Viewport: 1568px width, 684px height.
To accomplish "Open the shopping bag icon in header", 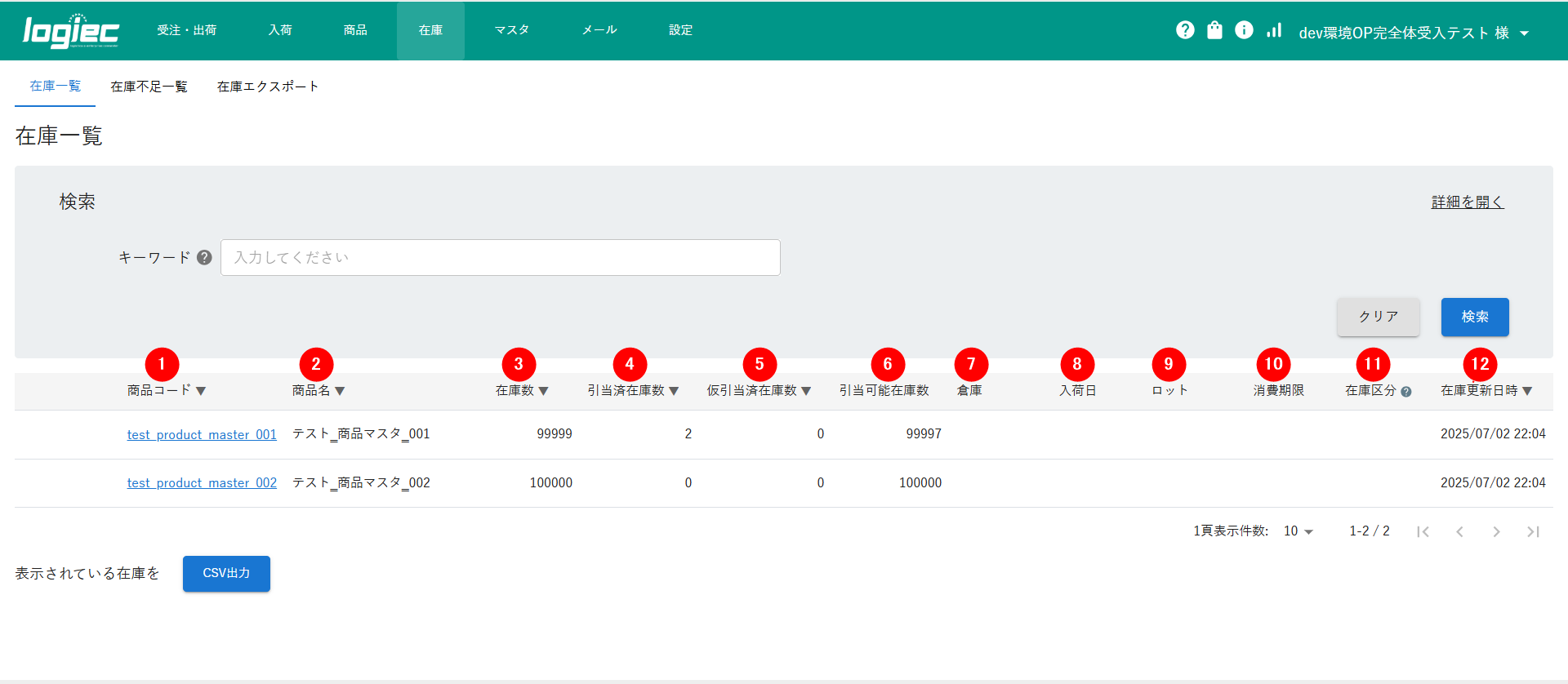I will pos(1214,30).
